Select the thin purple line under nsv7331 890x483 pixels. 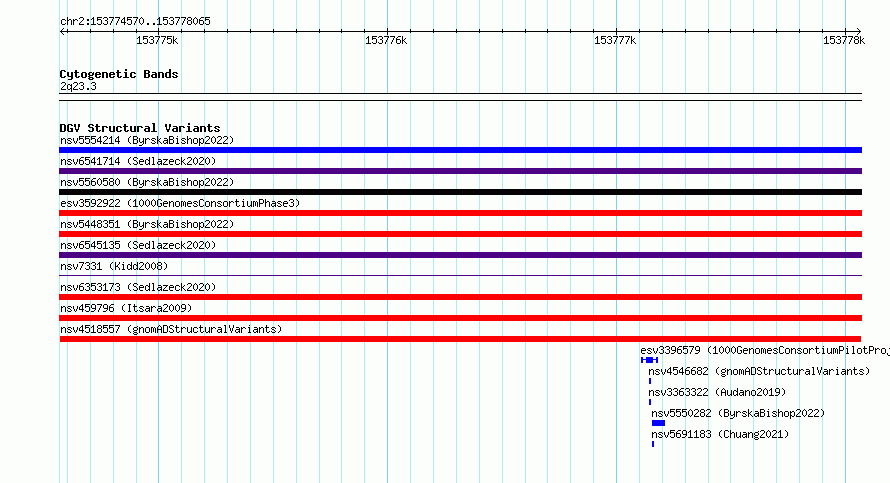(x=460, y=276)
